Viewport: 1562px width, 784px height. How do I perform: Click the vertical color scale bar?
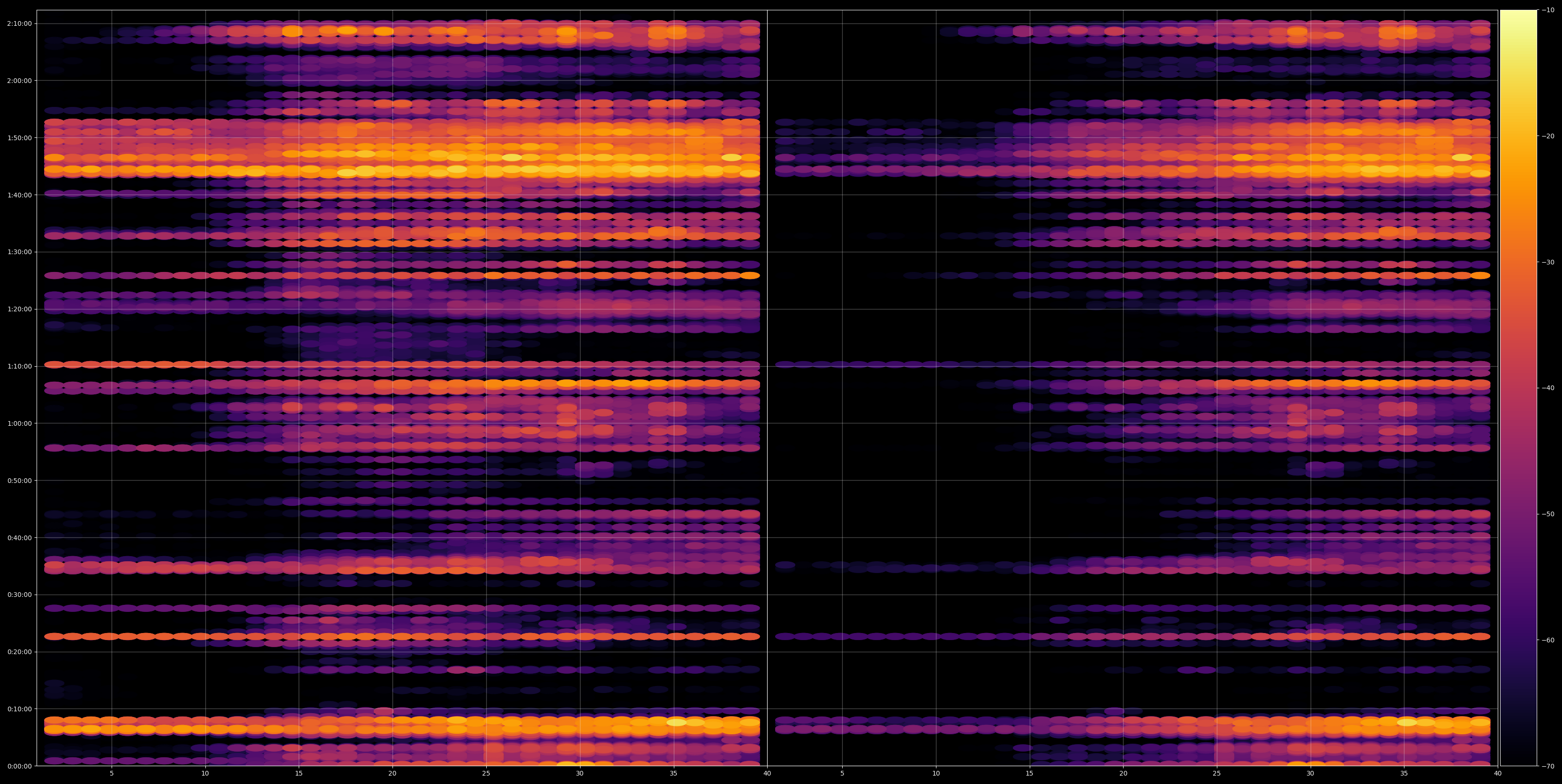coord(1518,388)
